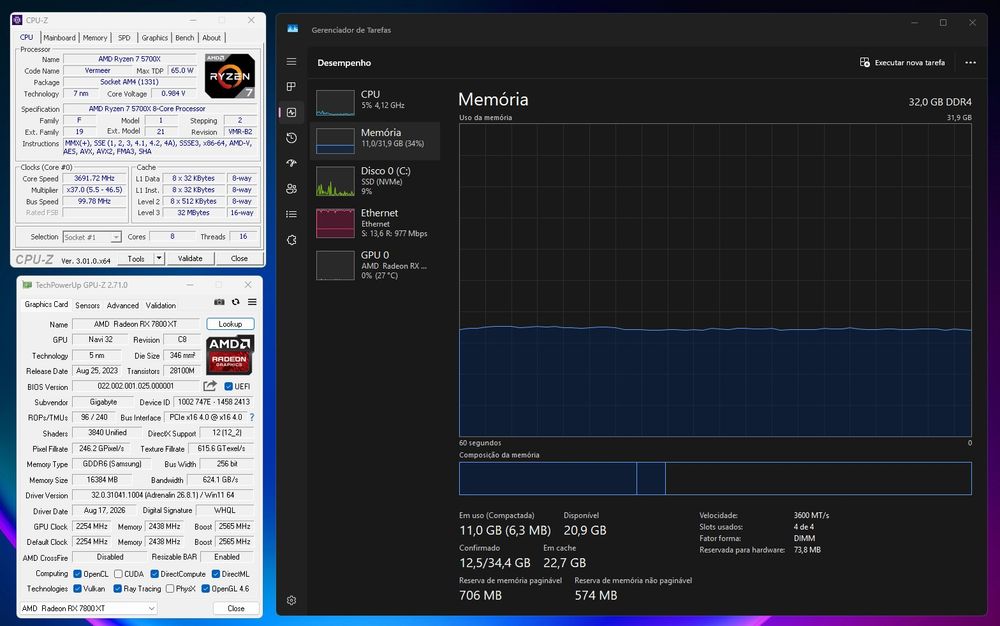Click the Task Manager app icon in title bar
The height and width of the screenshot is (626, 1000).
[x=293, y=29]
